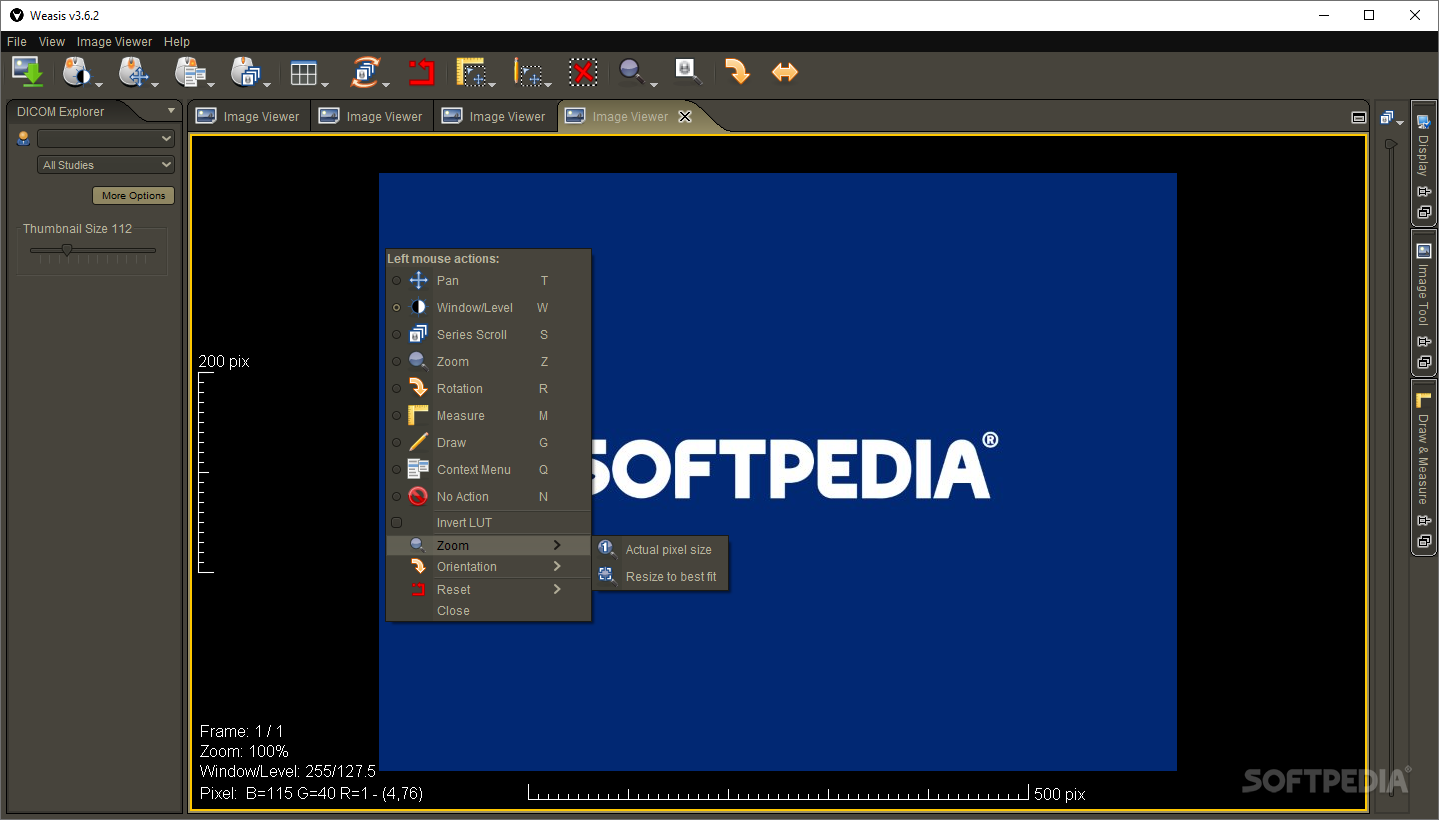Open the View menu

52,42
